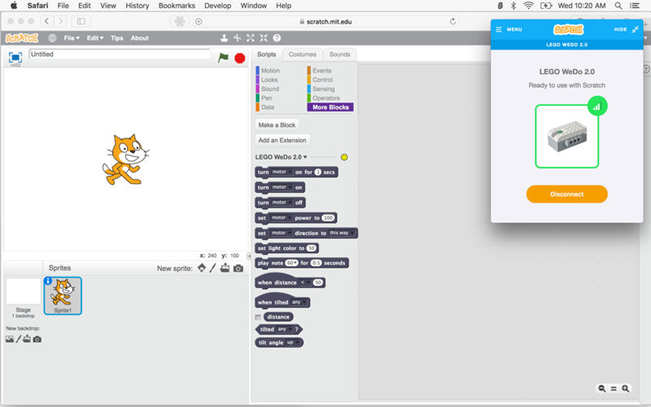Viewport: 651px width, 407px height.
Task: Upload backdrop from file
Action: (27, 339)
